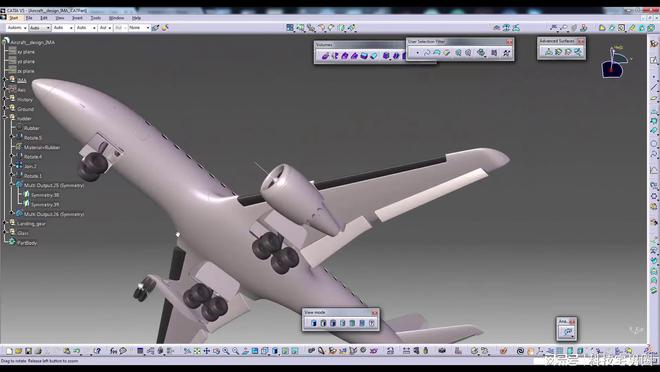
Task: Click the New document icon in bottom toolbar
Action: 9,351
